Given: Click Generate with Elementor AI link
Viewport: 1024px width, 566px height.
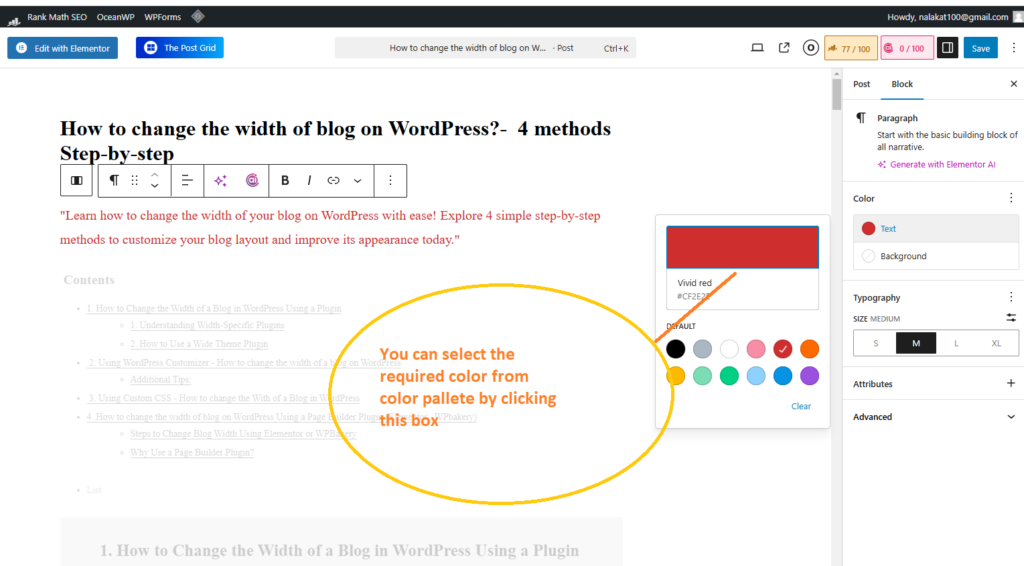Looking at the screenshot, I should point(936,165).
